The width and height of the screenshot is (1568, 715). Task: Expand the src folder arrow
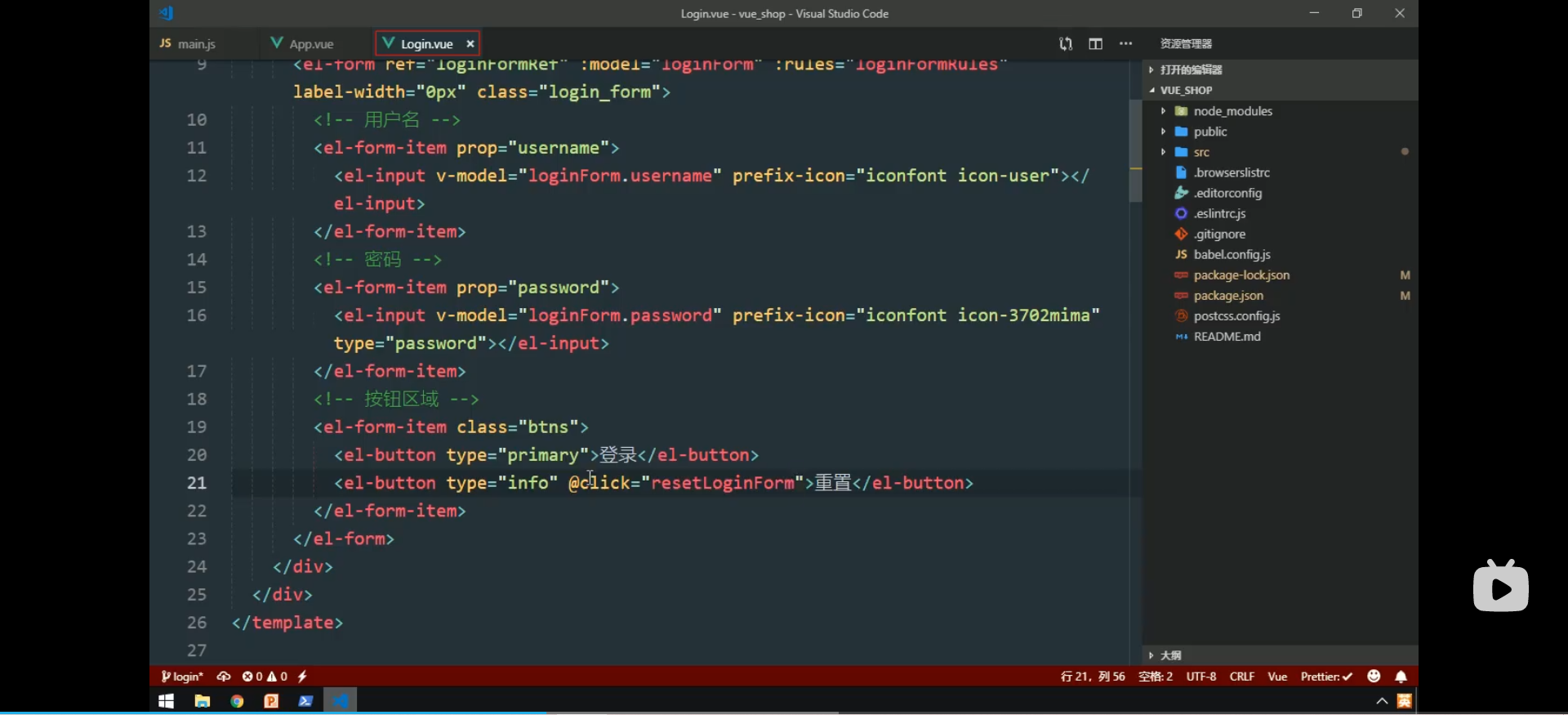[1163, 152]
